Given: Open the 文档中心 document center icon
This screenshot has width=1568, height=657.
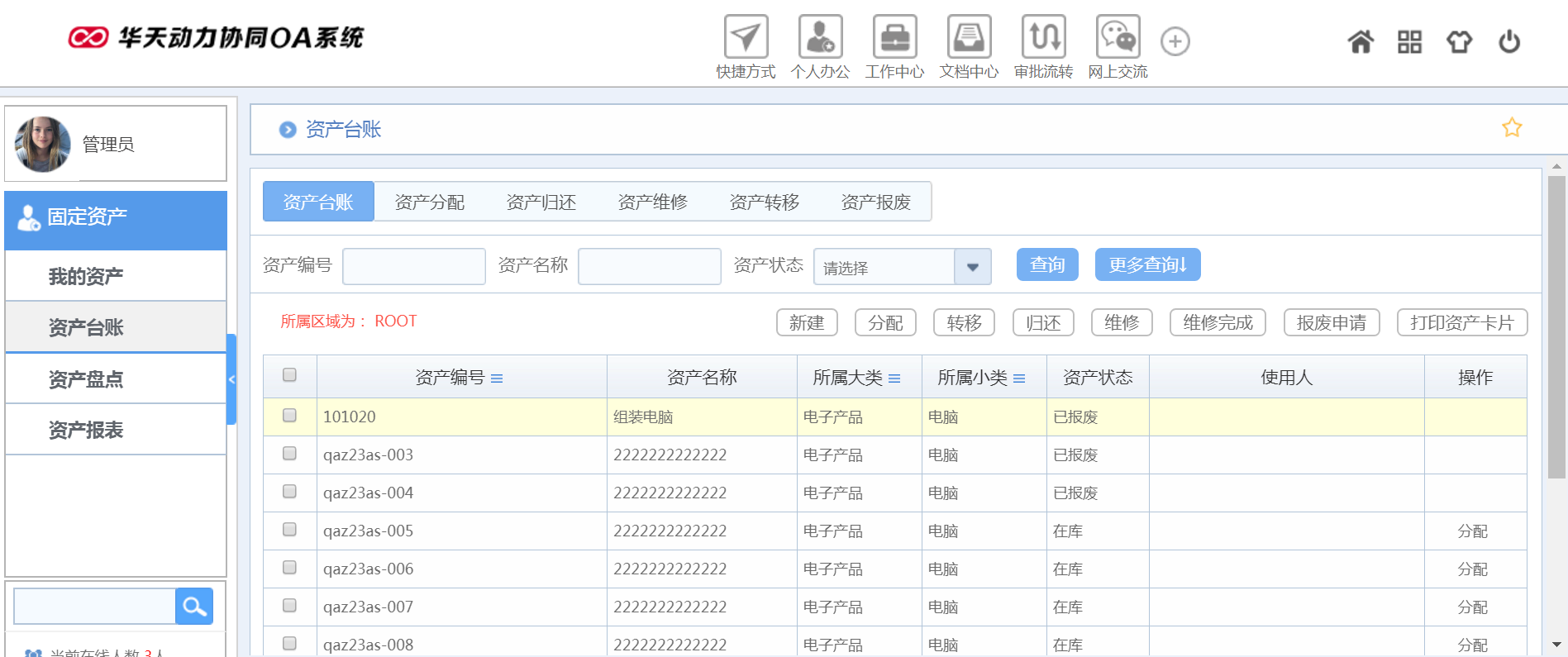Looking at the screenshot, I should point(969,38).
